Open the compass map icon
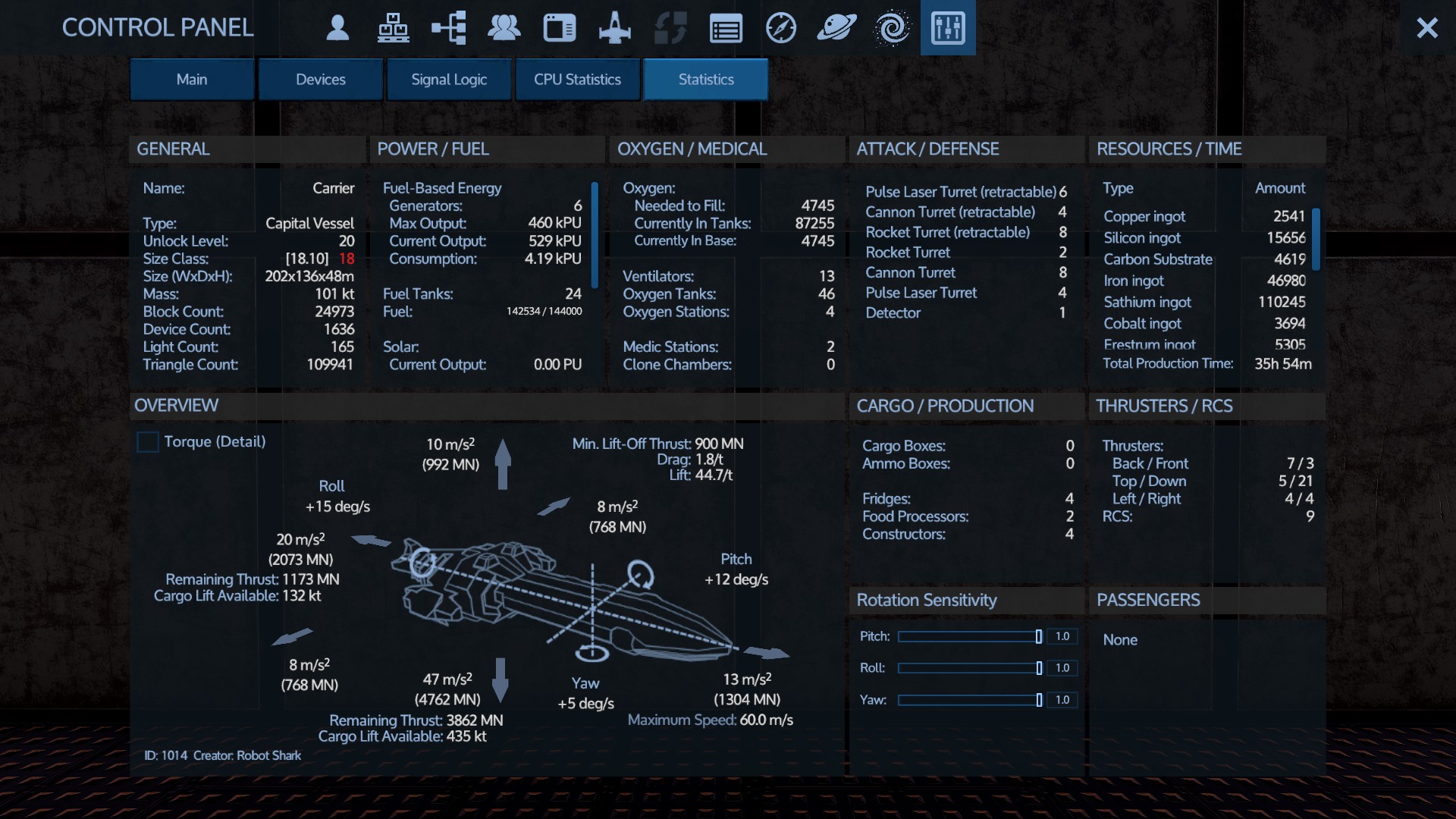The image size is (1456, 819). (x=781, y=28)
